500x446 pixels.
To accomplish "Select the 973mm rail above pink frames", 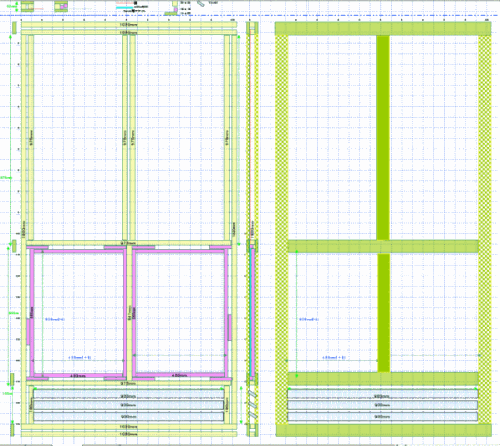I will 129,243.
